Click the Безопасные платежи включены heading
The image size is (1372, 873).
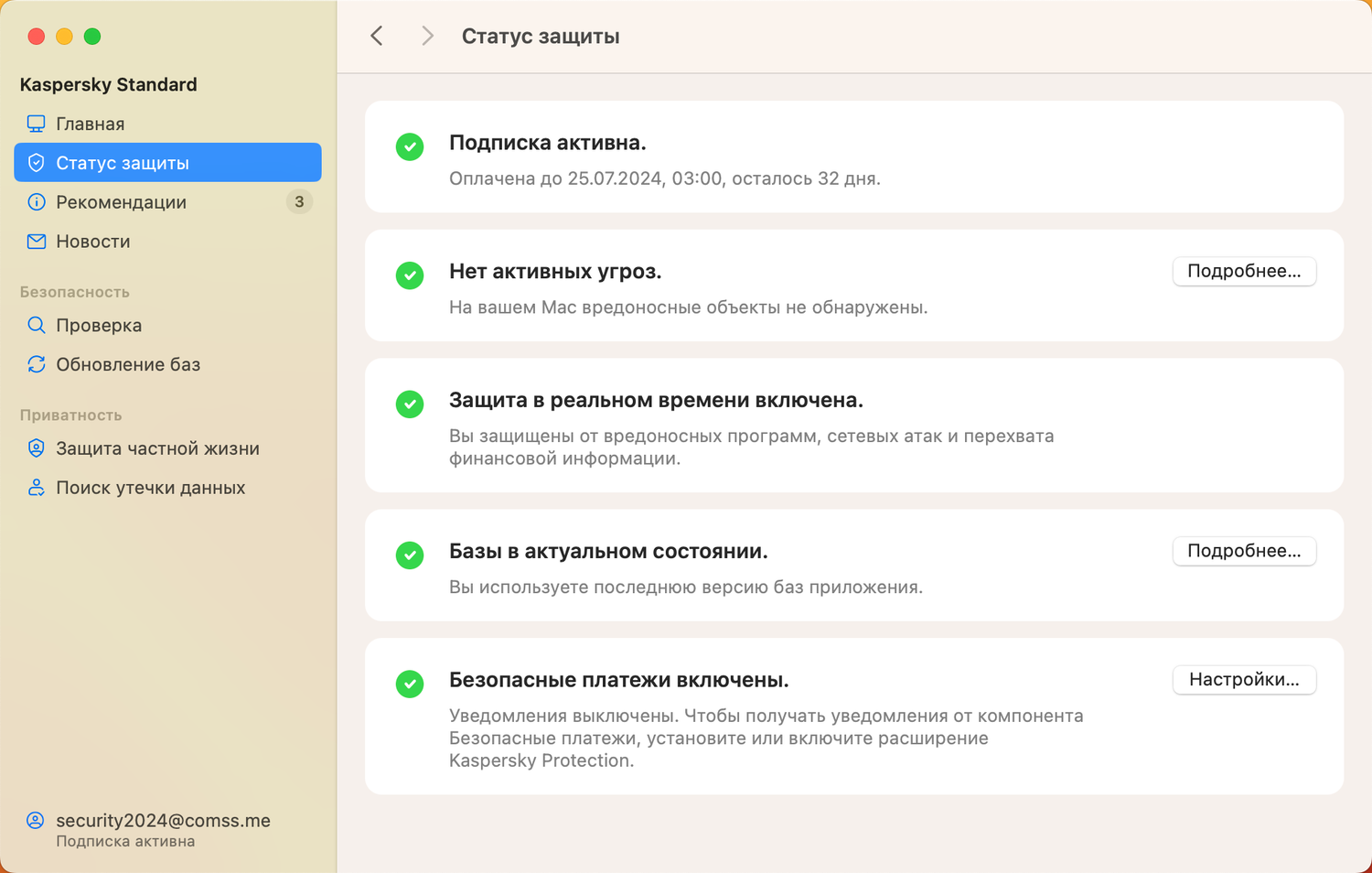[x=619, y=681]
